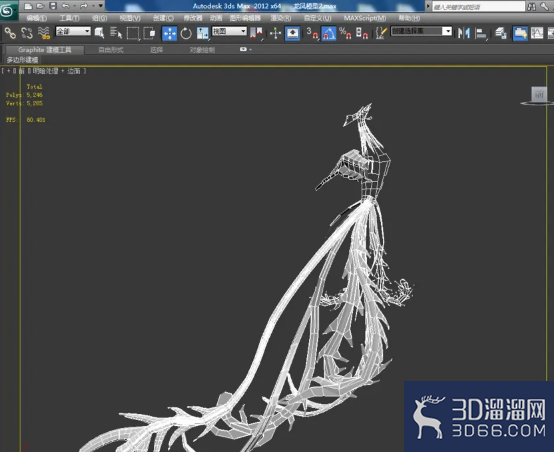Click the 前 viewport view label

pyautogui.click(x=22, y=71)
